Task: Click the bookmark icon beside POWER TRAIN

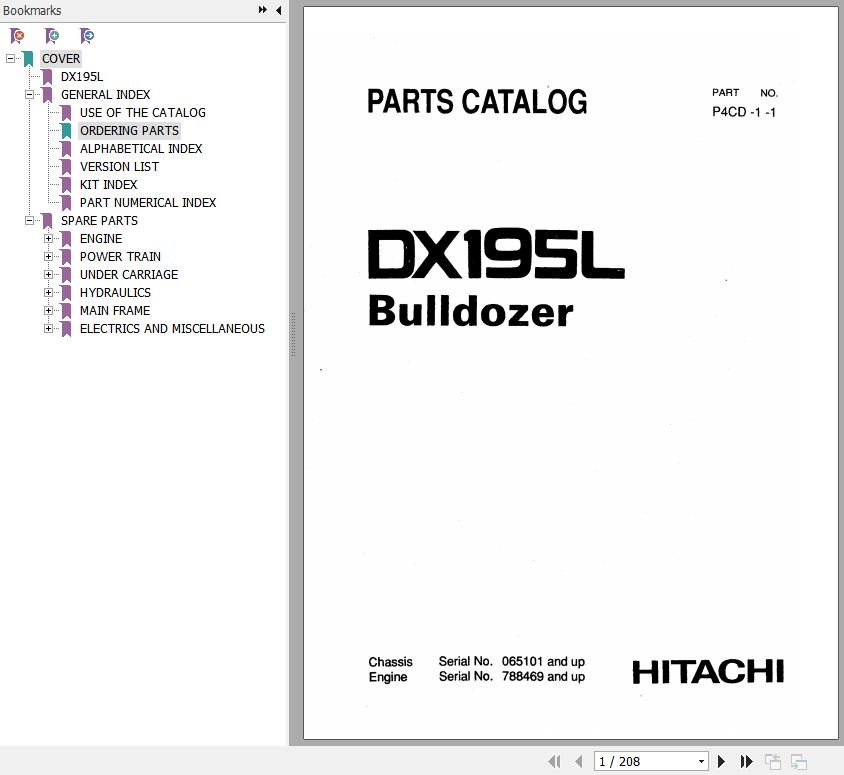Action: tap(66, 257)
